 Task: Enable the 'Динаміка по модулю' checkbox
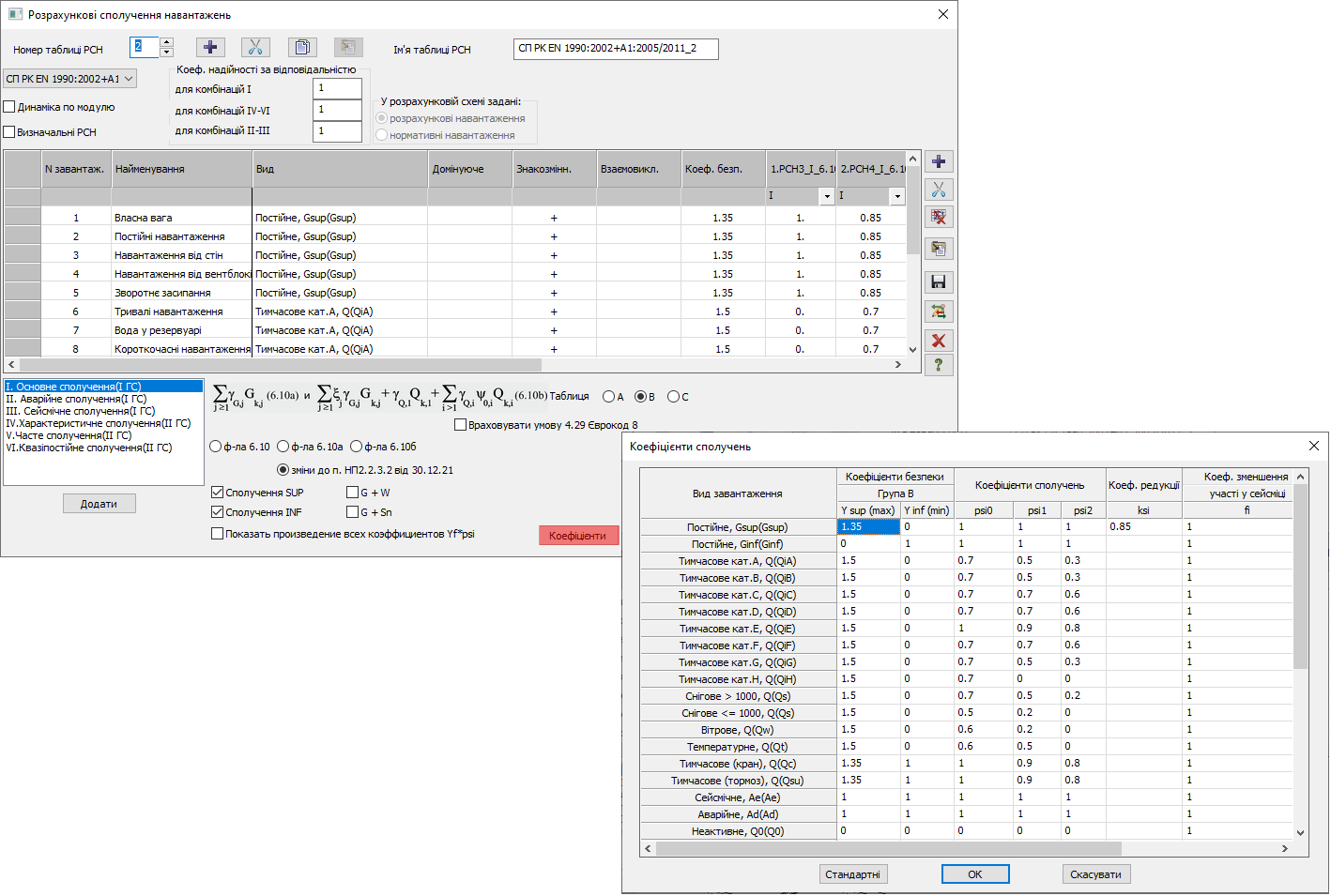pyautogui.click(x=10, y=107)
